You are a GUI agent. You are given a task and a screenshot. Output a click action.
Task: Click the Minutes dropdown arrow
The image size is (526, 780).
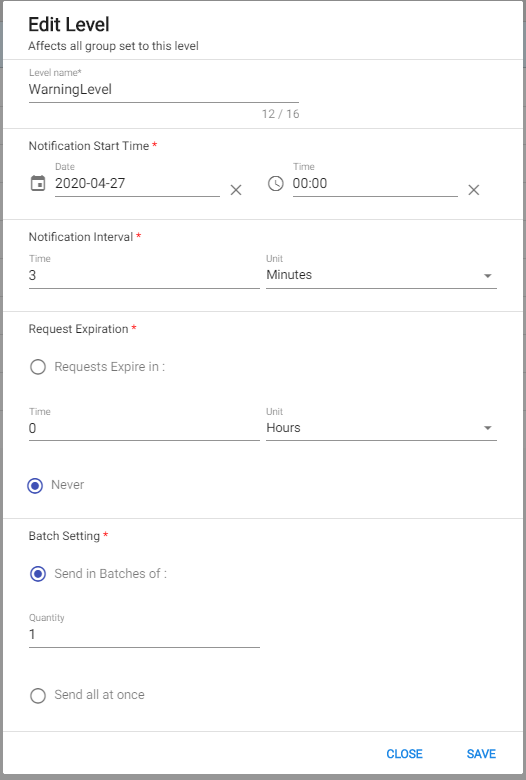coord(488,276)
